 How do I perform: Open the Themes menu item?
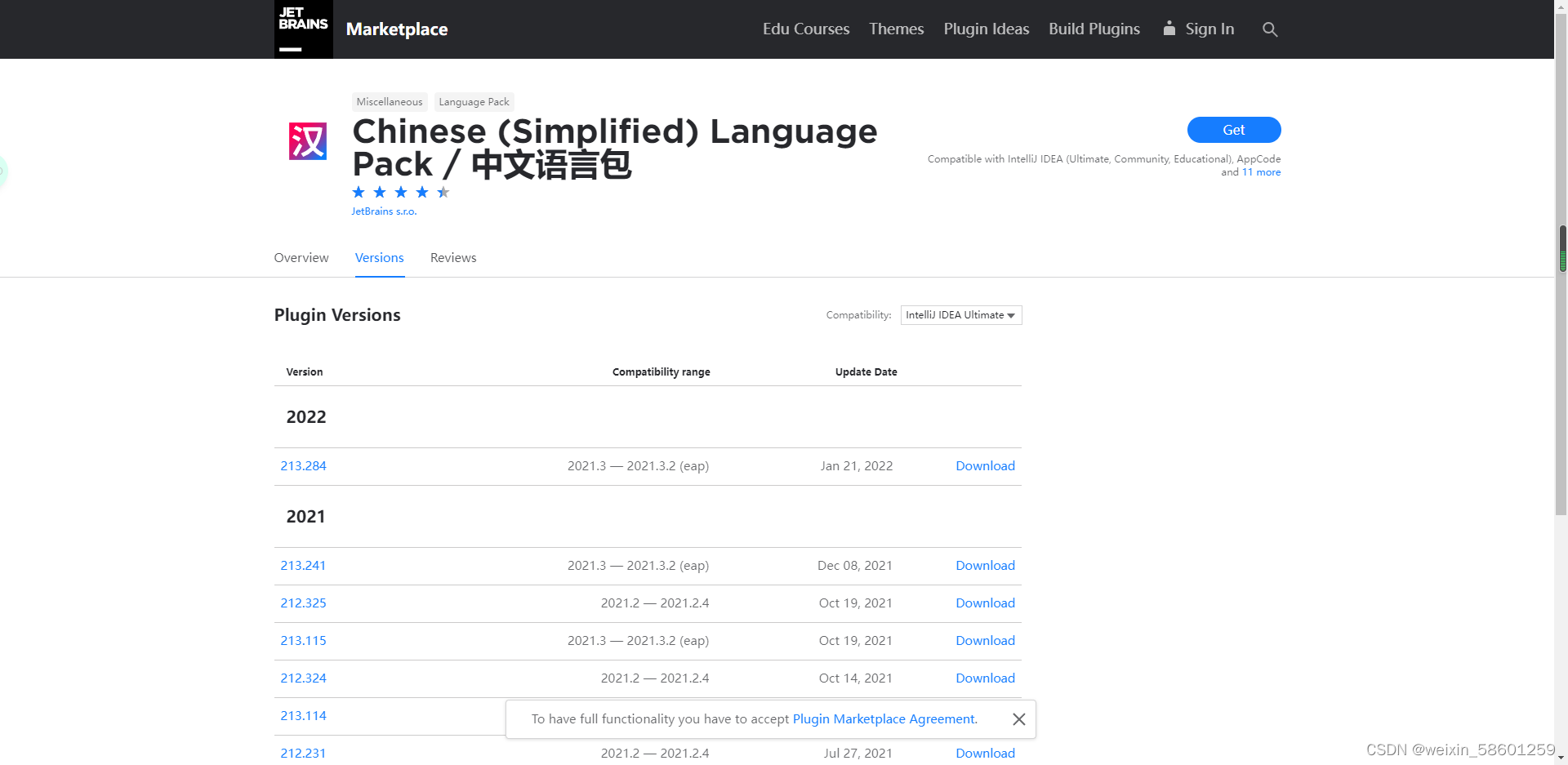(x=897, y=29)
